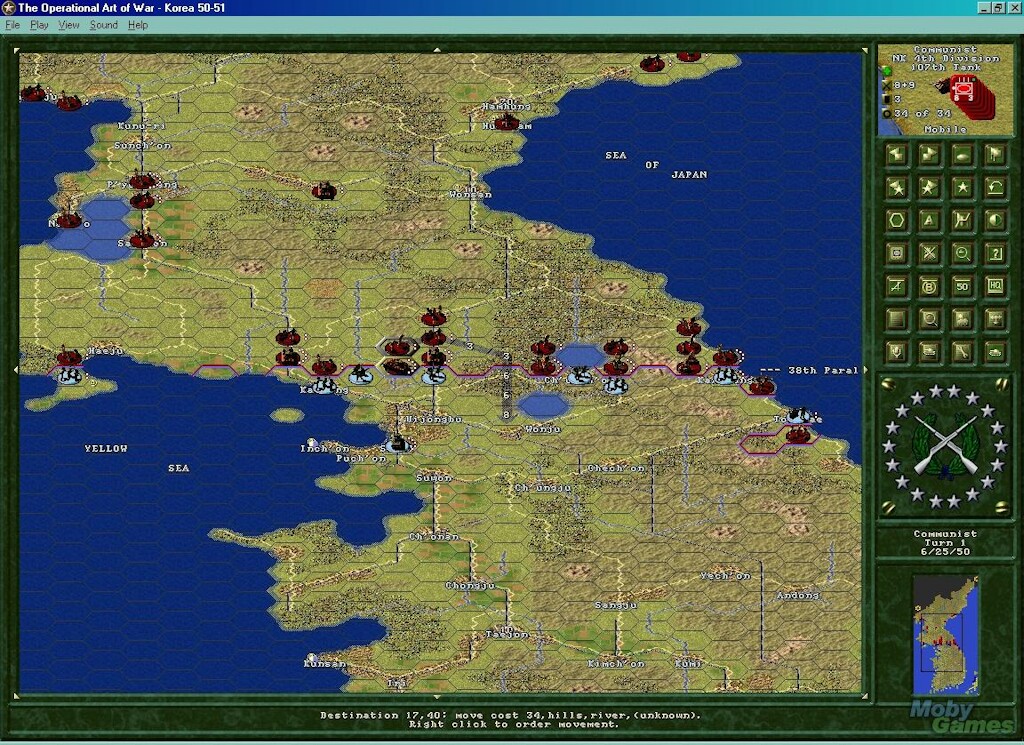Click the Andong city label
This screenshot has height=745, width=1024.
click(x=798, y=595)
